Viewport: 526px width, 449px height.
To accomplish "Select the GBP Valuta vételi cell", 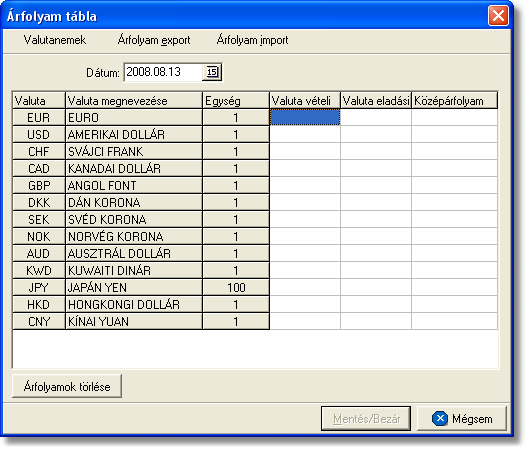I will [x=305, y=185].
